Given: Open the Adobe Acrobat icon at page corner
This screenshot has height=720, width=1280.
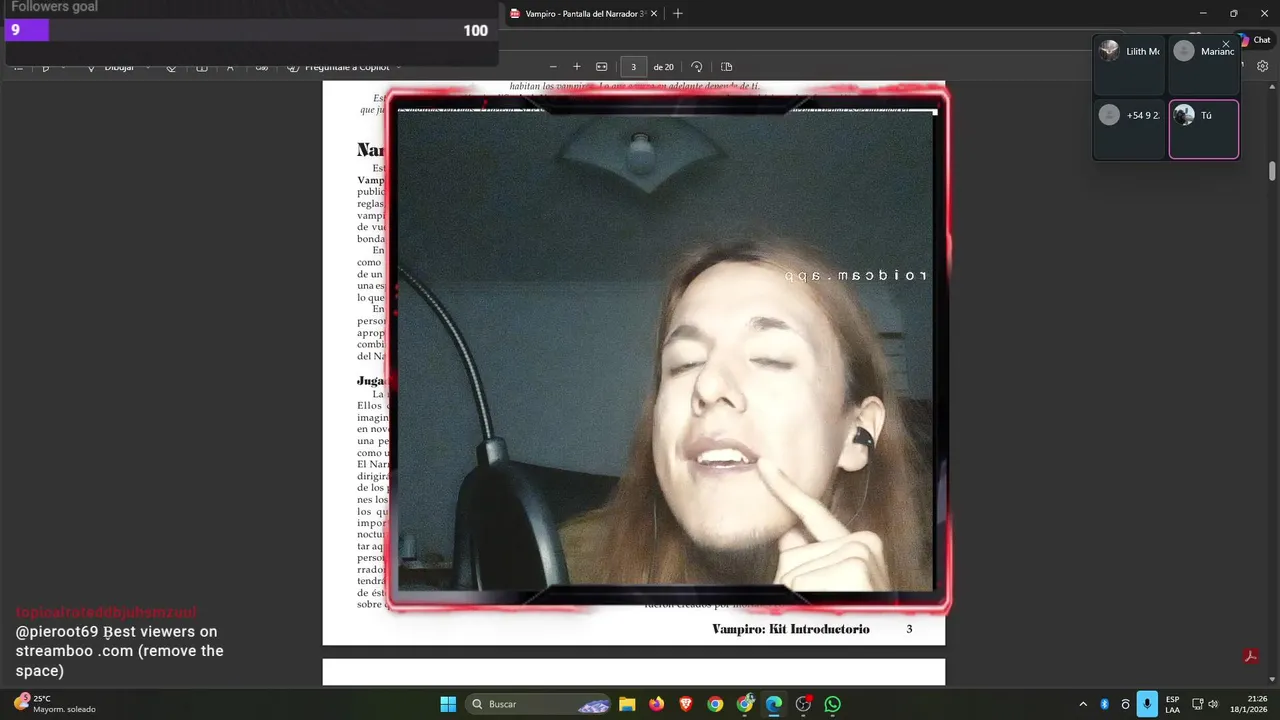Looking at the screenshot, I should [1250, 657].
